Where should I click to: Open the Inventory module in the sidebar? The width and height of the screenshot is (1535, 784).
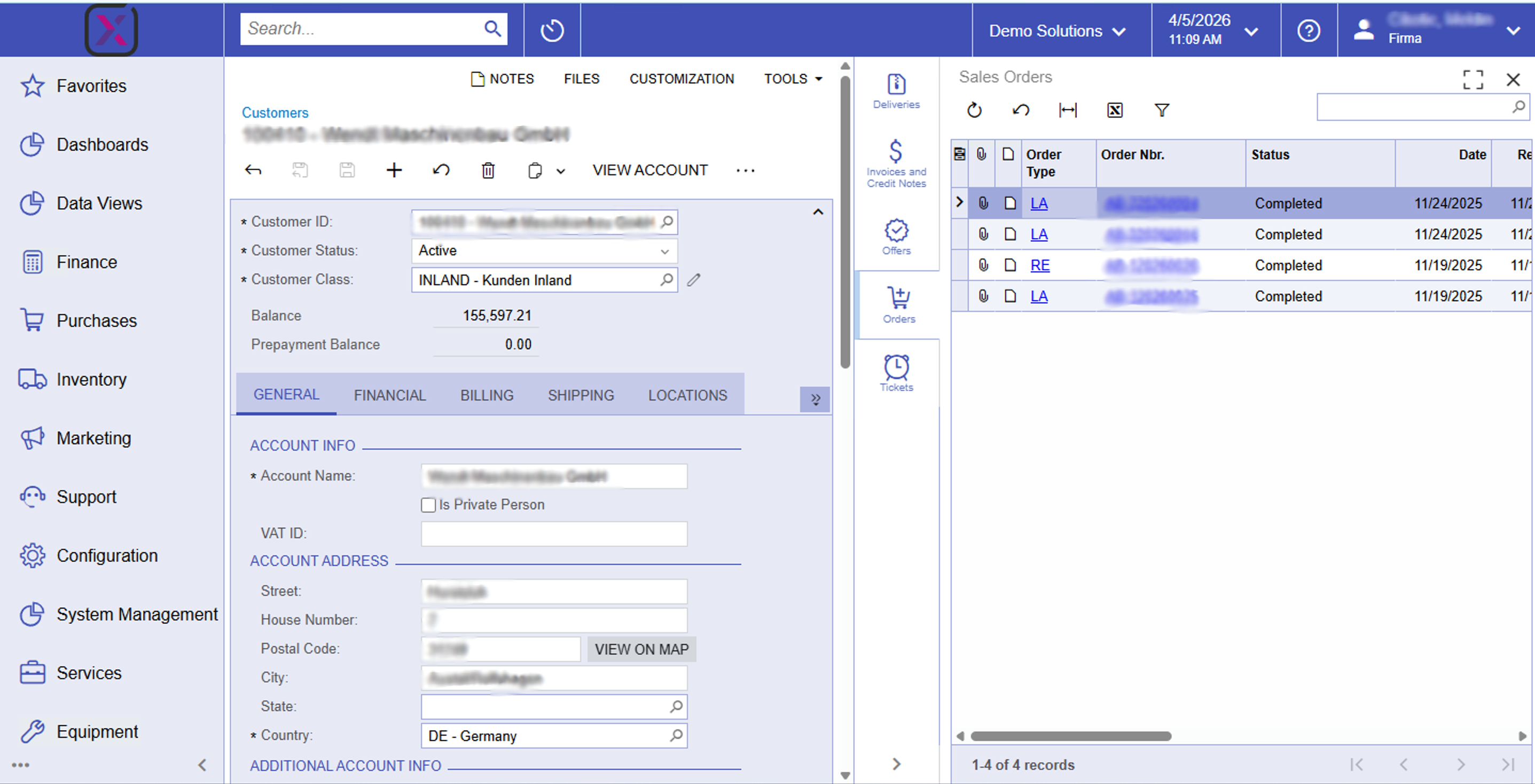91,379
